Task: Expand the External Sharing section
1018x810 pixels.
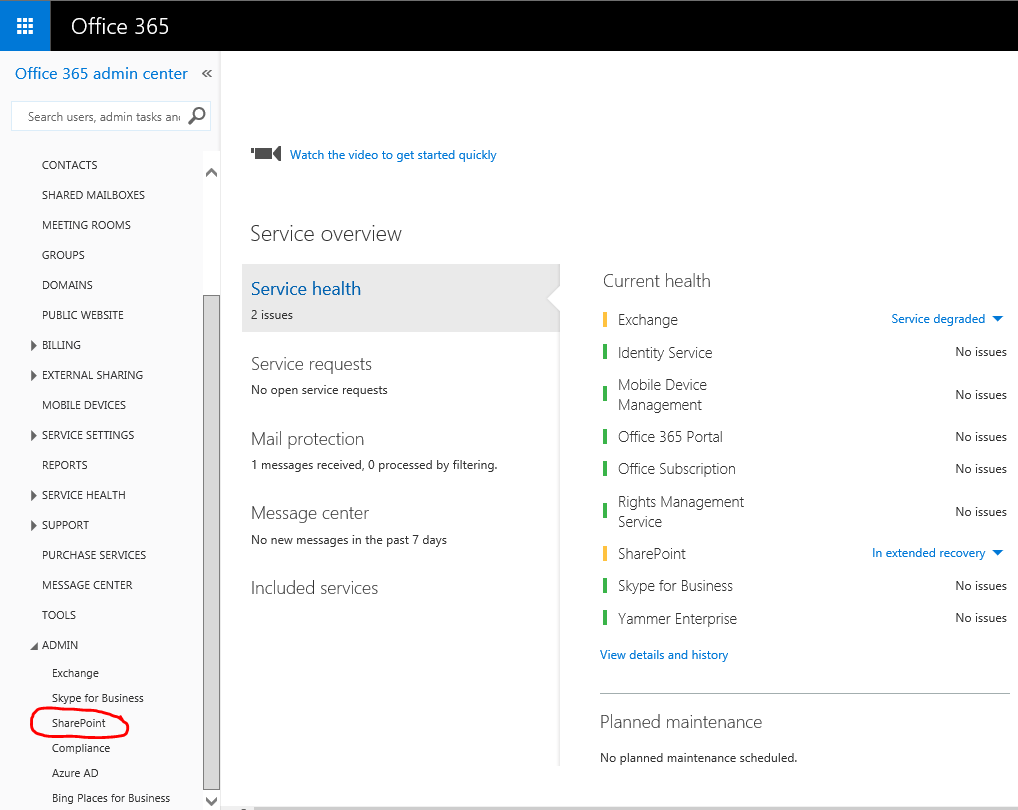Action: (33, 375)
